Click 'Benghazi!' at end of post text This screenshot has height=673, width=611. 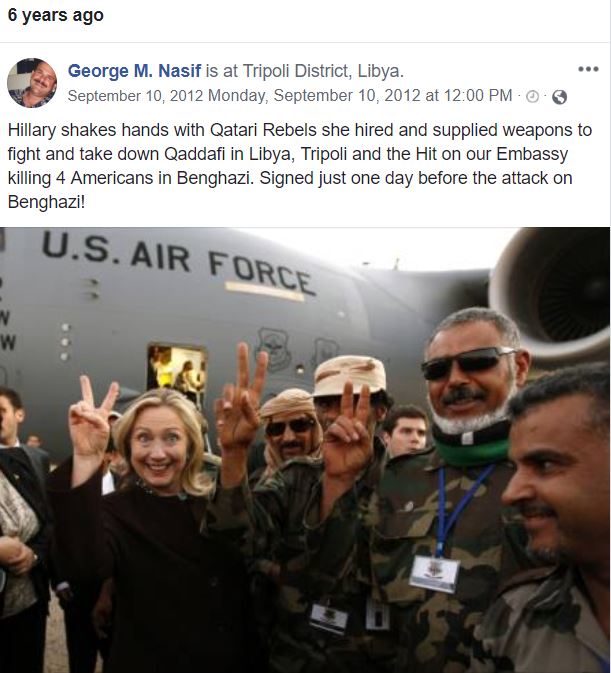[x=46, y=202]
